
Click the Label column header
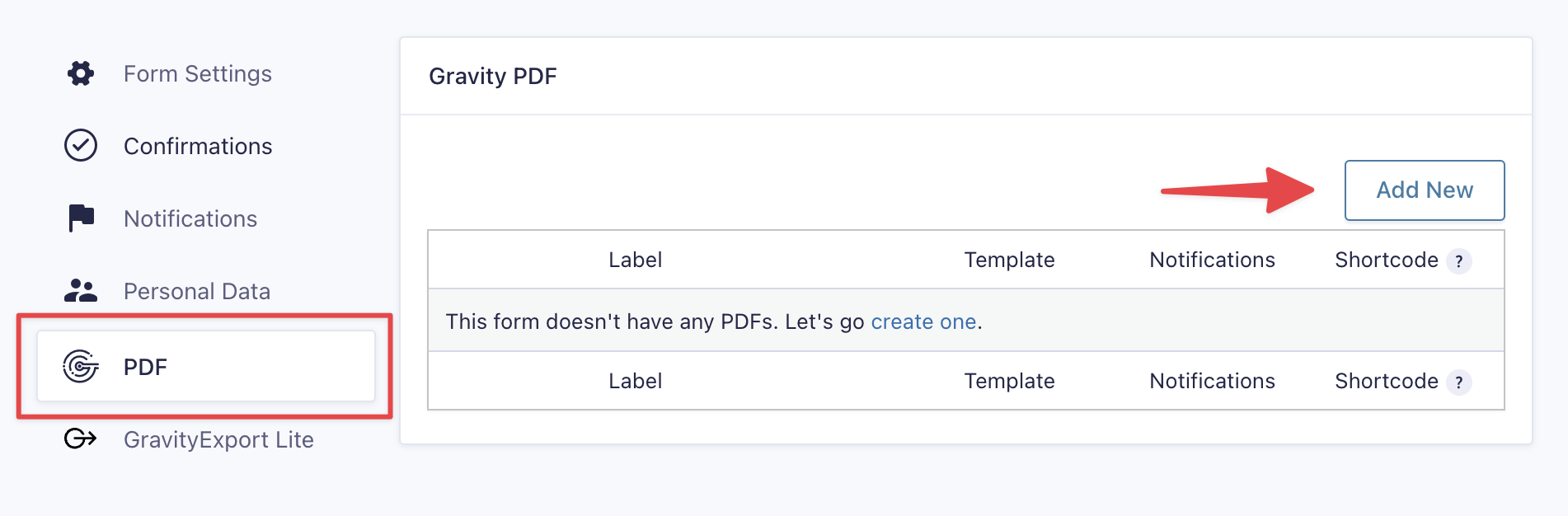click(635, 260)
